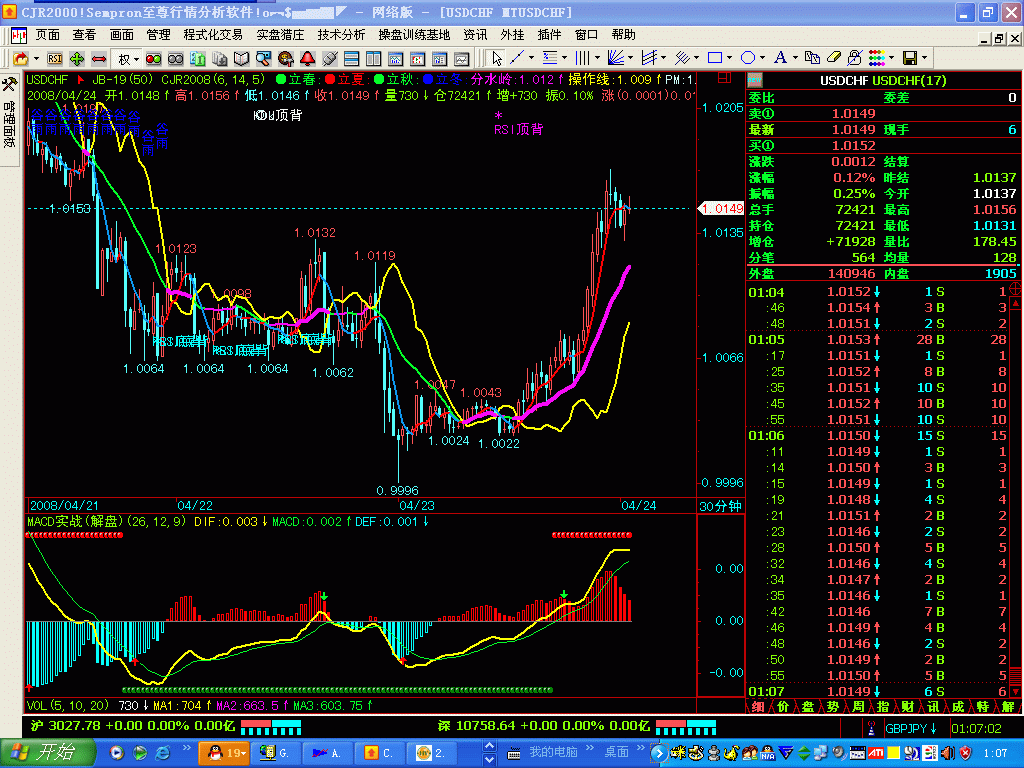Image resolution: width=1024 pixels, height=768 pixels.
Task: Expand the rectangle shape tool dropdown
Action: click(729, 58)
